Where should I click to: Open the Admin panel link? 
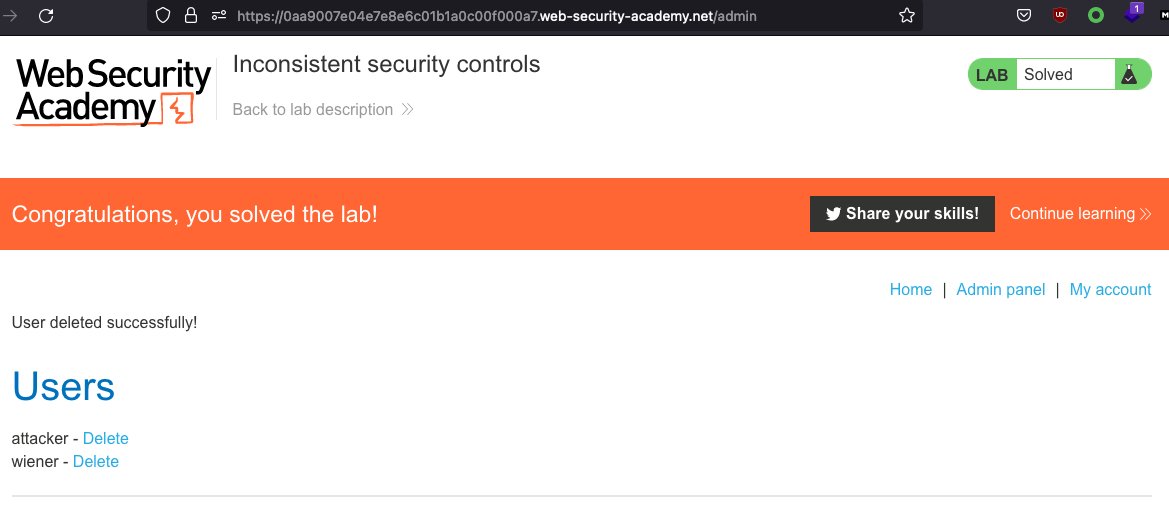pos(1001,290)
